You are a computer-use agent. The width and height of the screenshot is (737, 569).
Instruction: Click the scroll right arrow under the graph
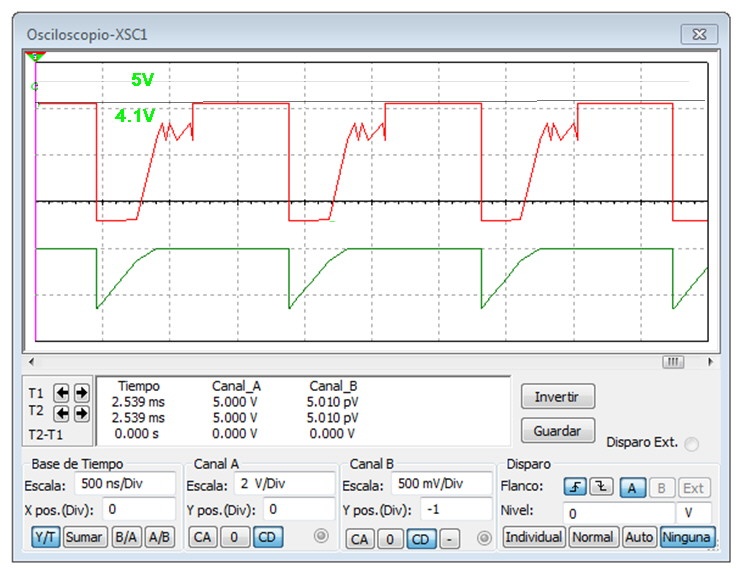tap(711, 361)
